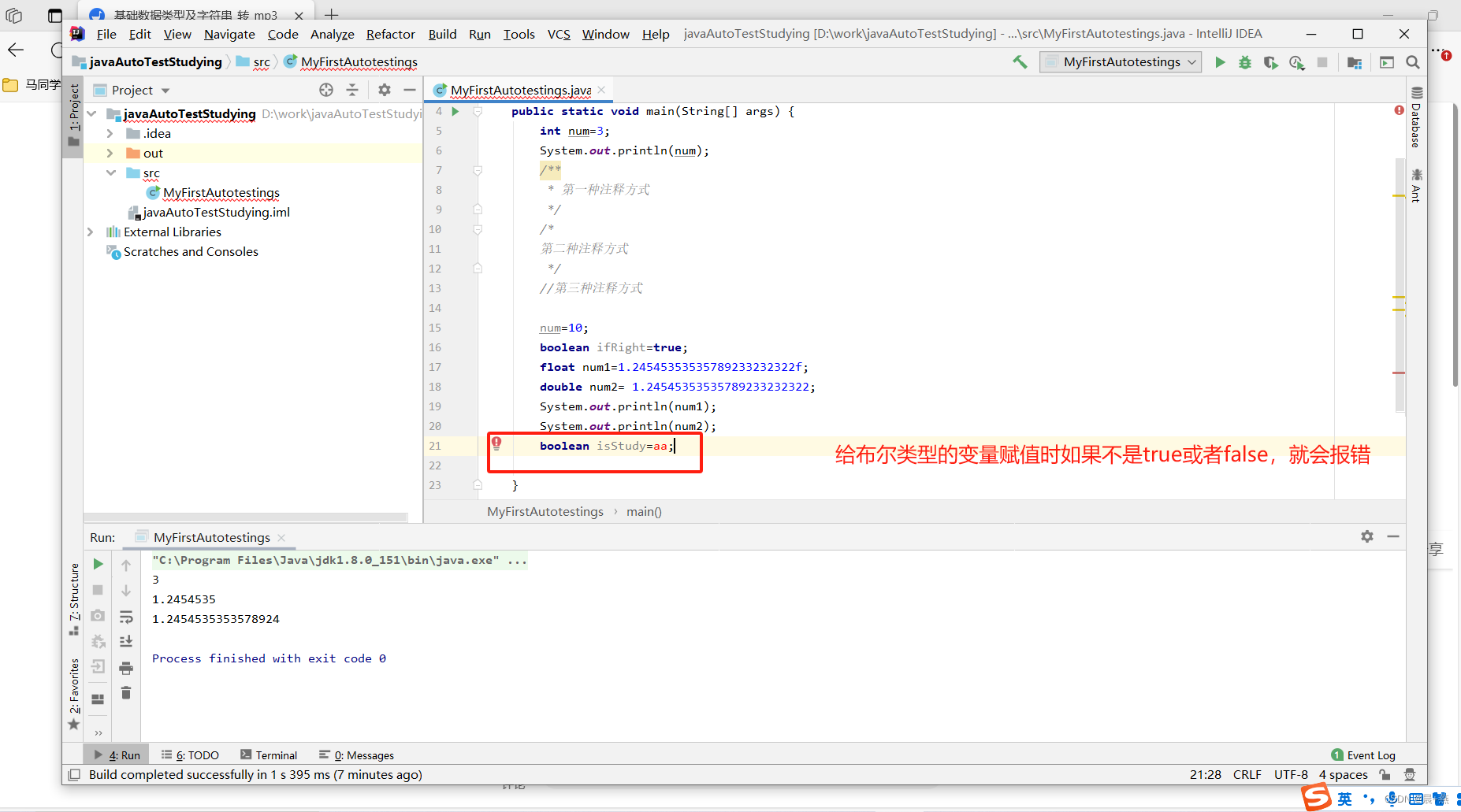This screenshot has height=812, width=1461.
Task: Click the CRLF line separator in status bar
Action: click(1247, 775)
